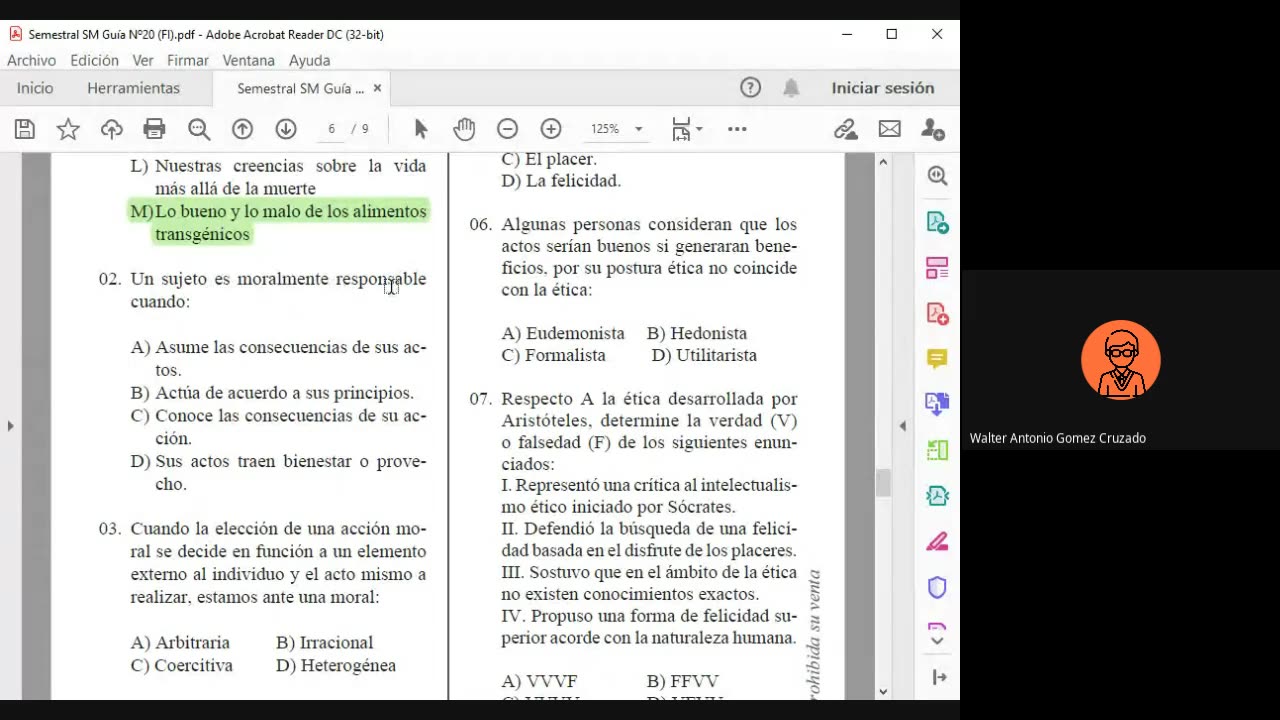Open the Ver menu
Screen dimensions: 1280x720
point(143,60)
